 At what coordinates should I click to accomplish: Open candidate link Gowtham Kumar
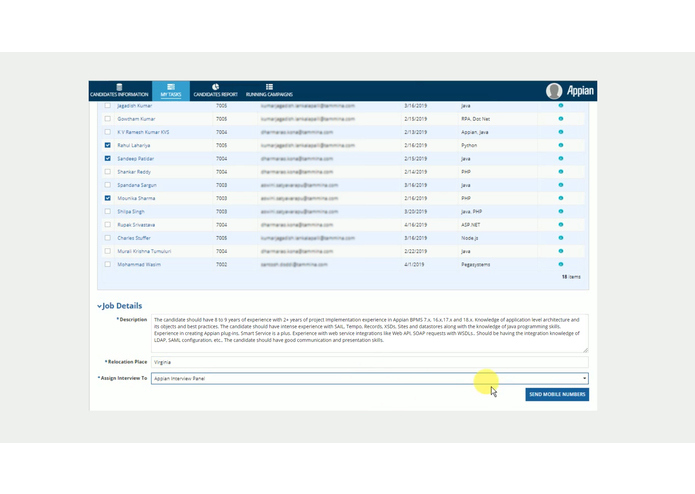136,119
